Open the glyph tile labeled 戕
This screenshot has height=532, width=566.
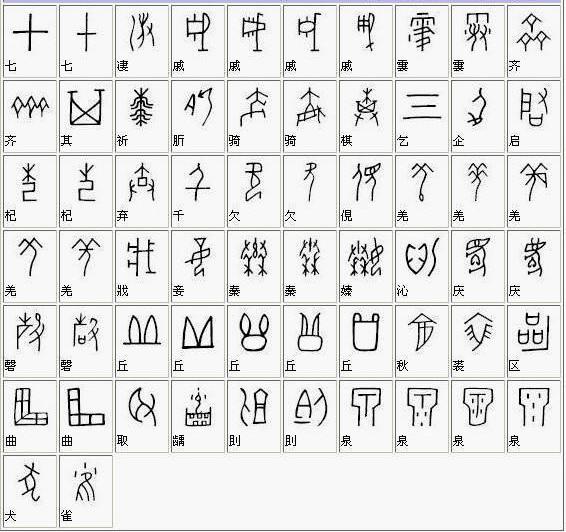click(142, 267)
